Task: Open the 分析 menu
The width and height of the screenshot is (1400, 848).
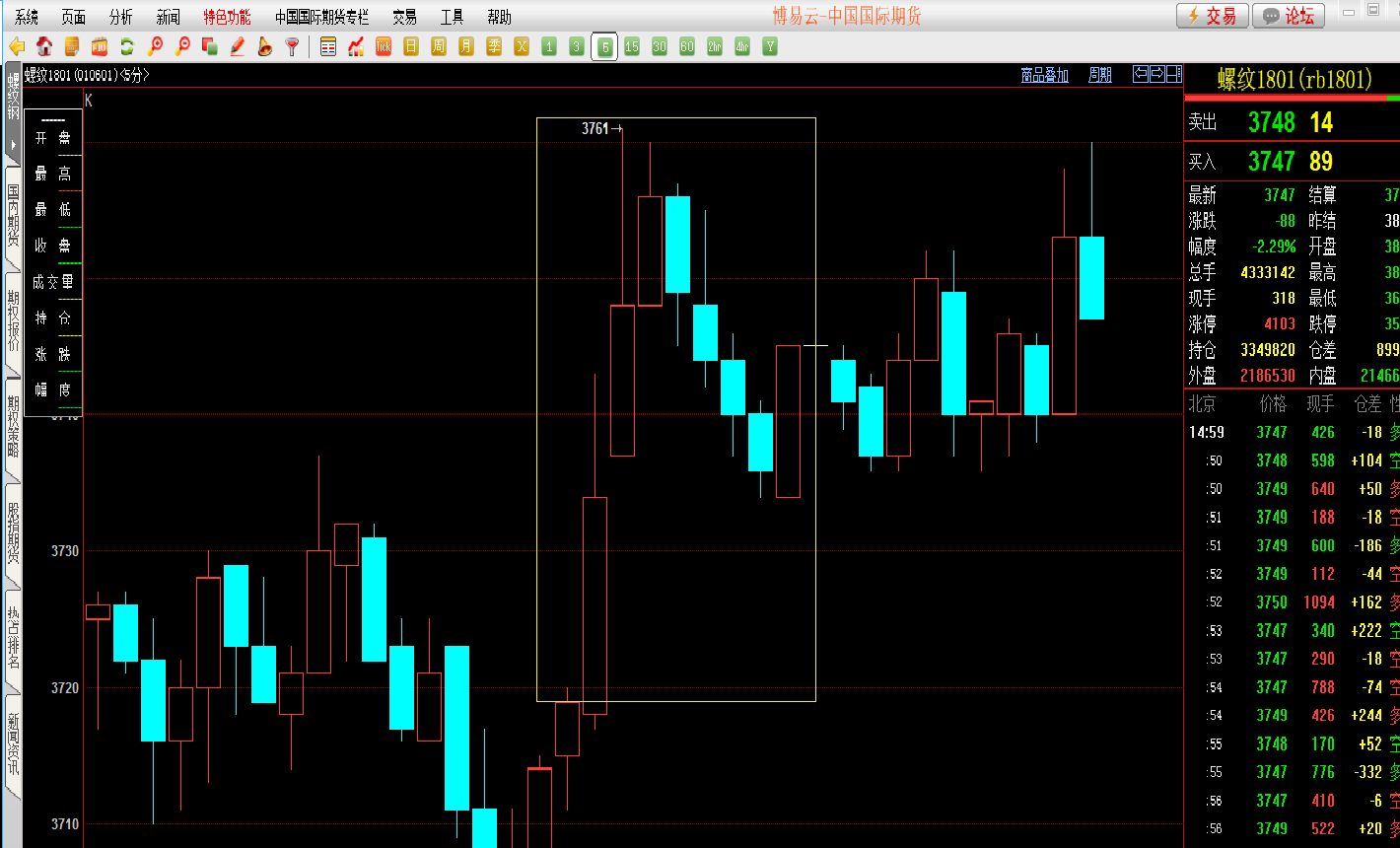Action: tap(121, 17)
